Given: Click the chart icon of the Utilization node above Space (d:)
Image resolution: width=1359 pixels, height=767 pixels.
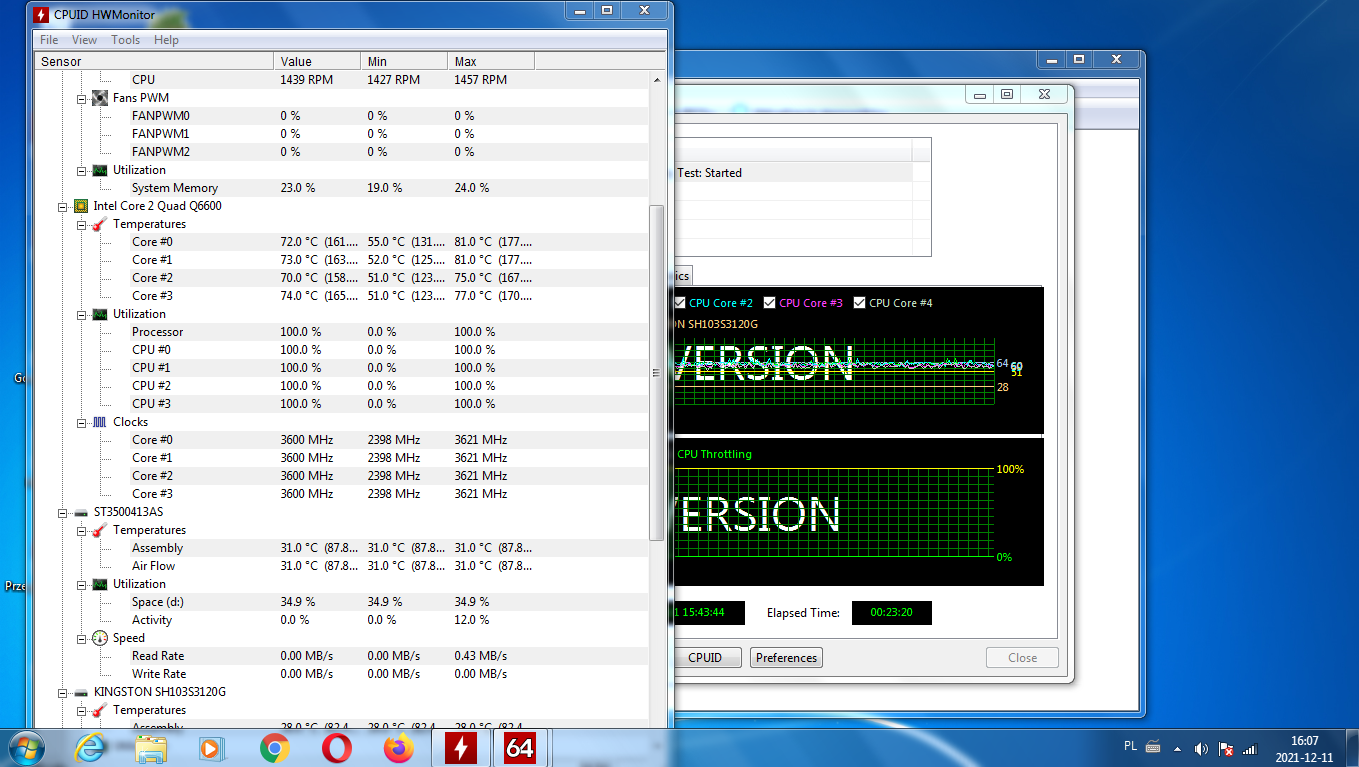Looking at the screenshot, I should coord(100,584).
